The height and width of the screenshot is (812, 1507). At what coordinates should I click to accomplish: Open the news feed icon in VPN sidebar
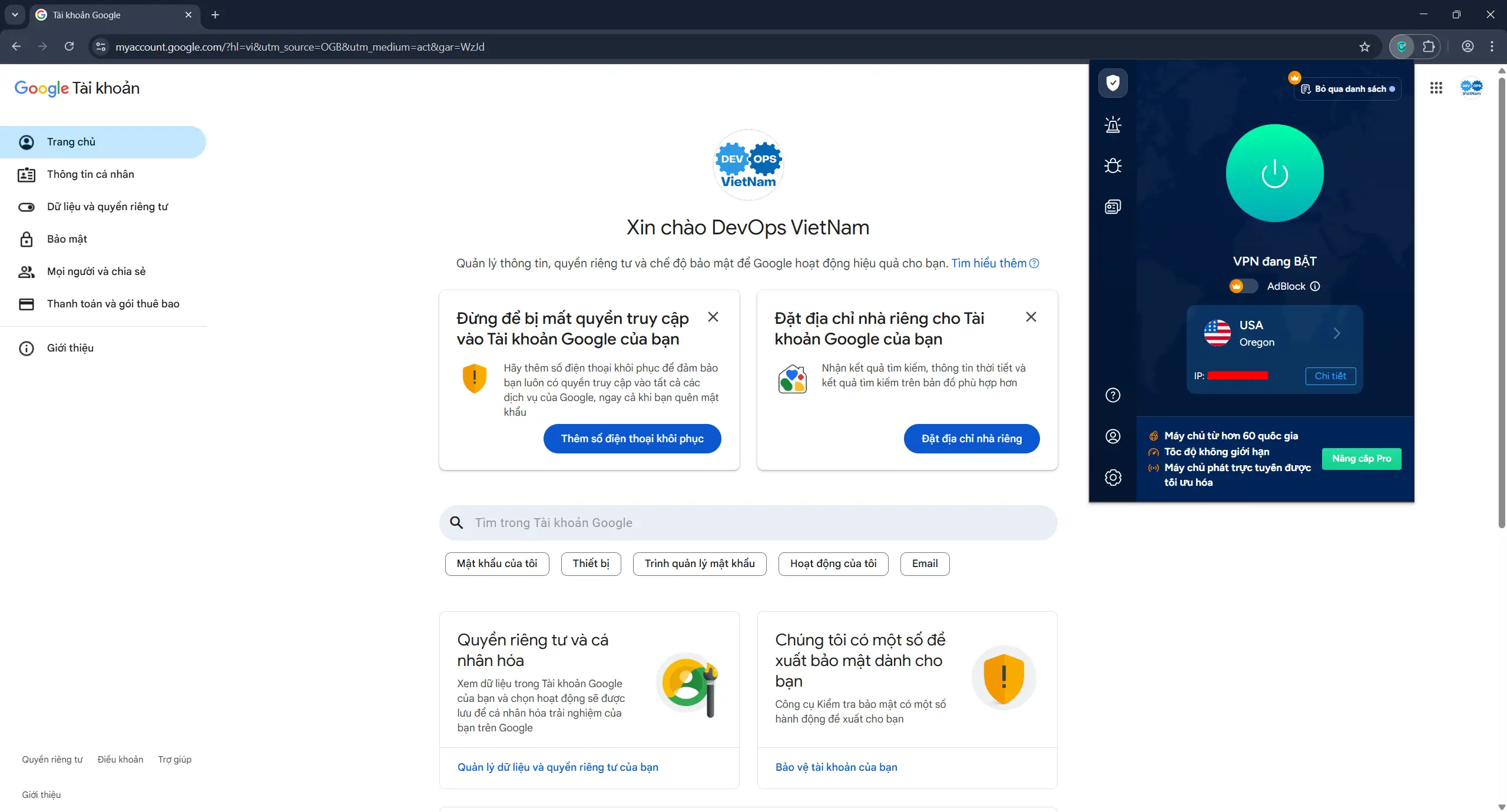1112,207
